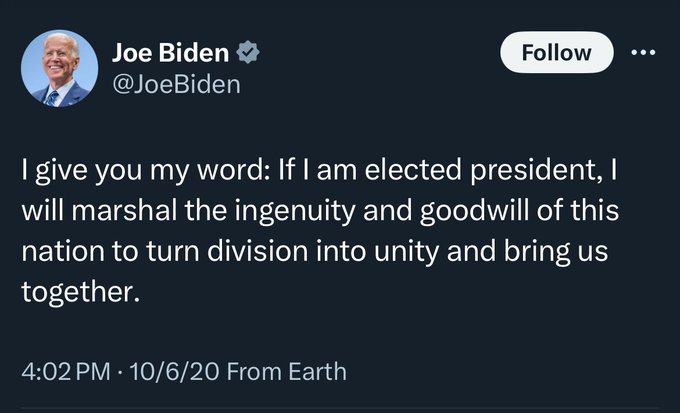Image resolution: width=680 pixels, height=413 pixels.
Task: Click the 4:02 PM timestamp
Action: 65,372
